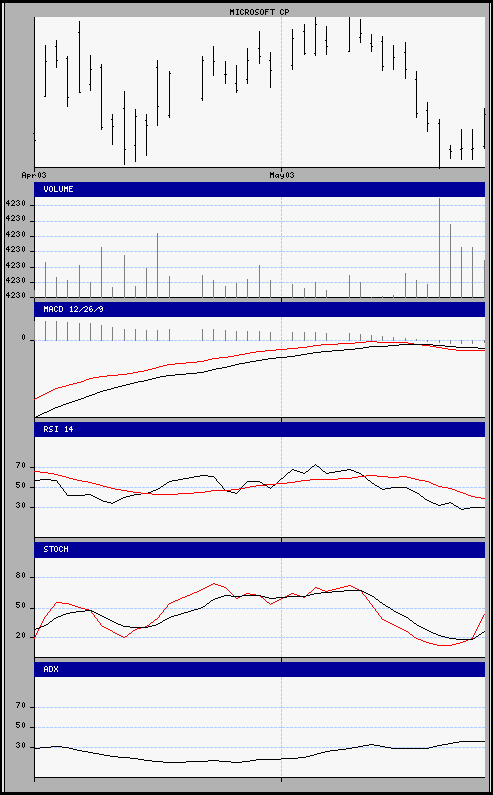Click the 50 level label in ADX panel
493x795 pixels.
pyautogui.click(x=20, y=726)
